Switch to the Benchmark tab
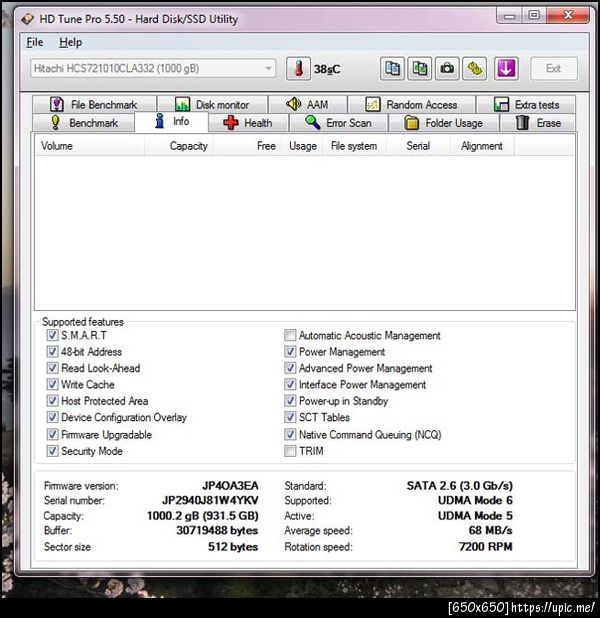Image resolution: width=600 pixels, height=618 pixels. [84, 123]
